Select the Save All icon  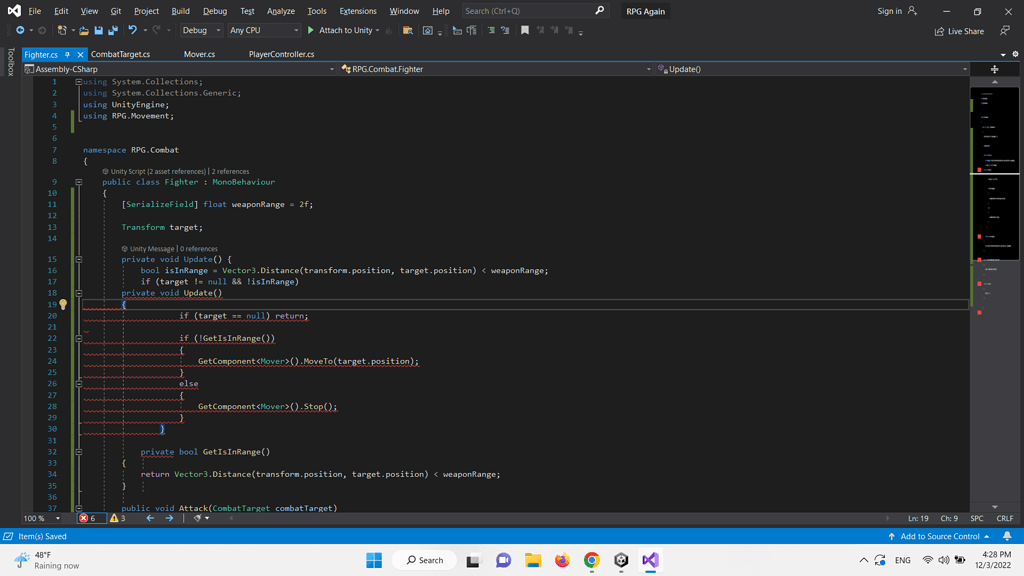(115, 31)
